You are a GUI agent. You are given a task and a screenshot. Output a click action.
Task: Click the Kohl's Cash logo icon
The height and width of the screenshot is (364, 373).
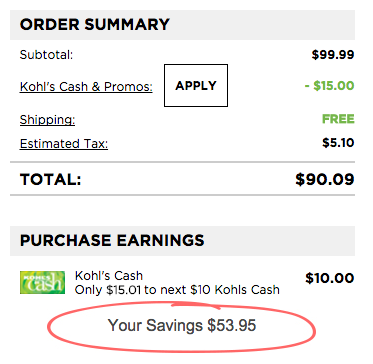[x=42, y=283]
